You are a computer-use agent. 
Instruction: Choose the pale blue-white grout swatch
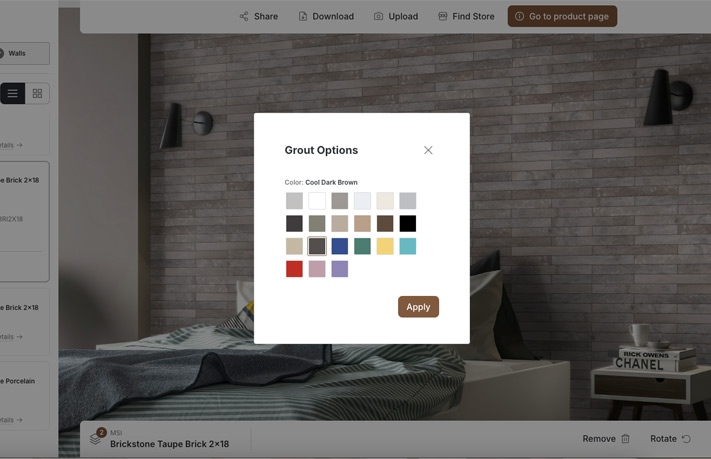pyautogui.click(x=362, y=201)
